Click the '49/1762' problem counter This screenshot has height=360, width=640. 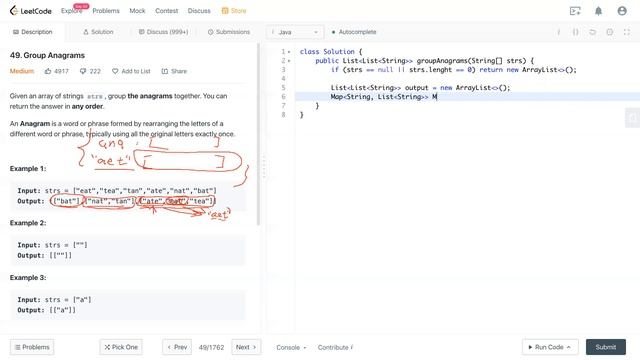211,347
